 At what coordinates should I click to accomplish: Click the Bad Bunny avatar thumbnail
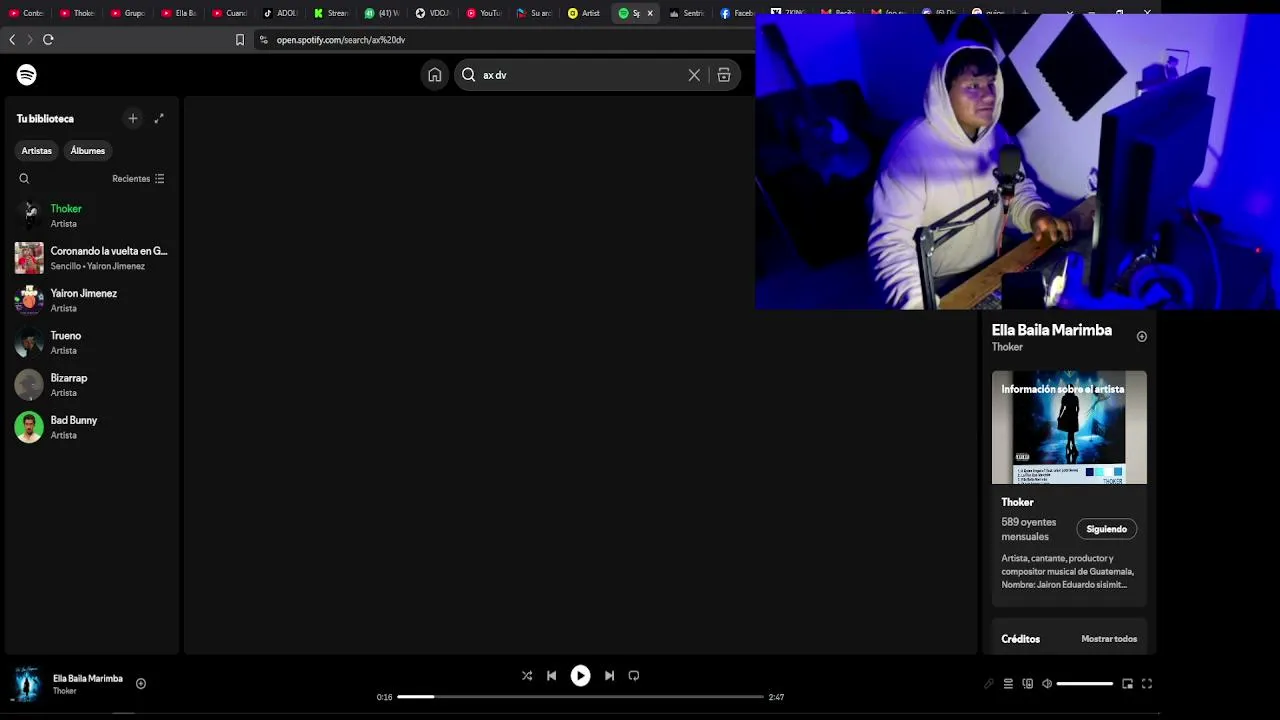(x=29, y=427)
